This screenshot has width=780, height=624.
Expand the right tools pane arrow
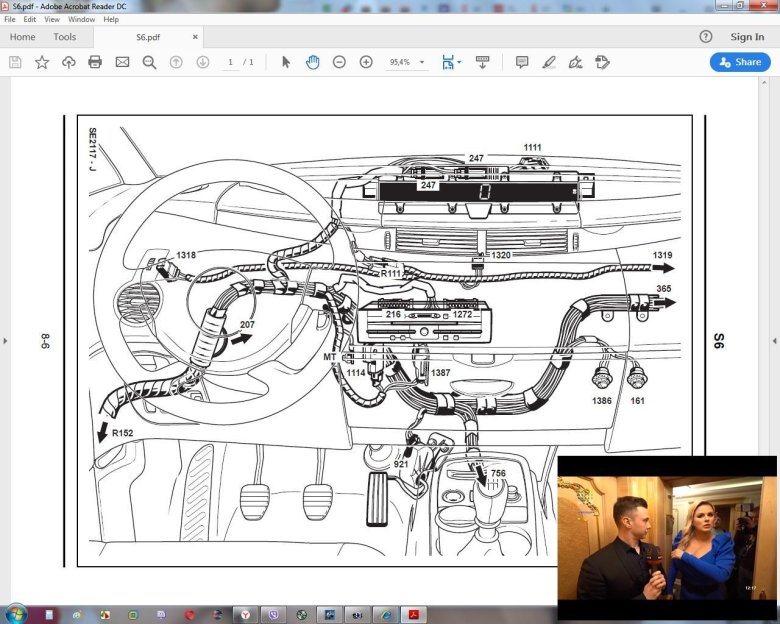click(774, 341)
